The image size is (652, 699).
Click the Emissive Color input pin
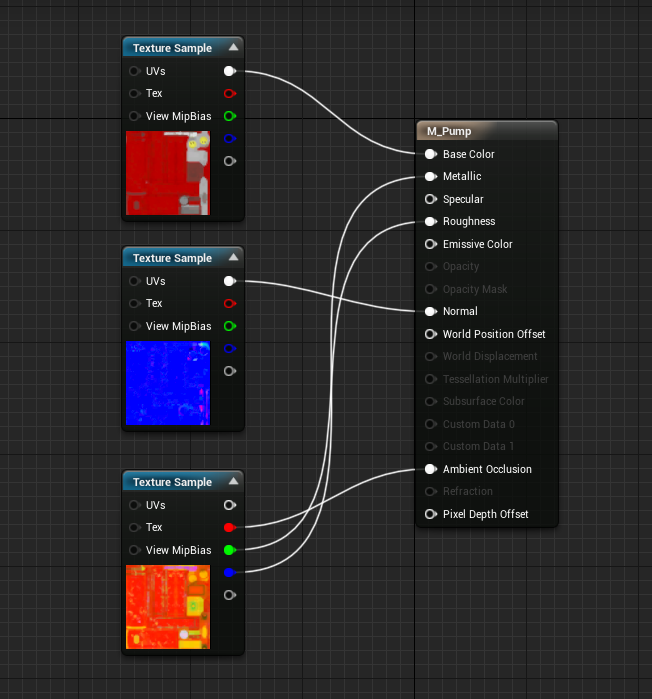point(431,244)
